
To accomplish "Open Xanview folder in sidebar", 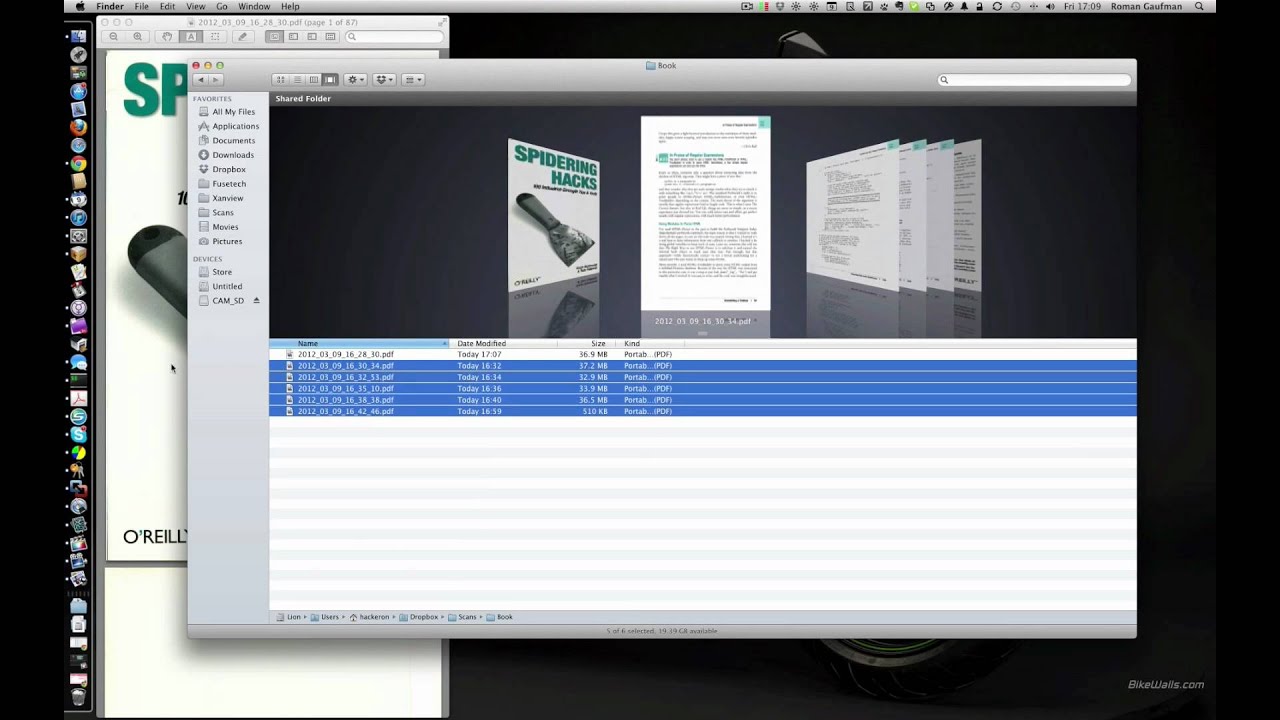I will (221, 198).
